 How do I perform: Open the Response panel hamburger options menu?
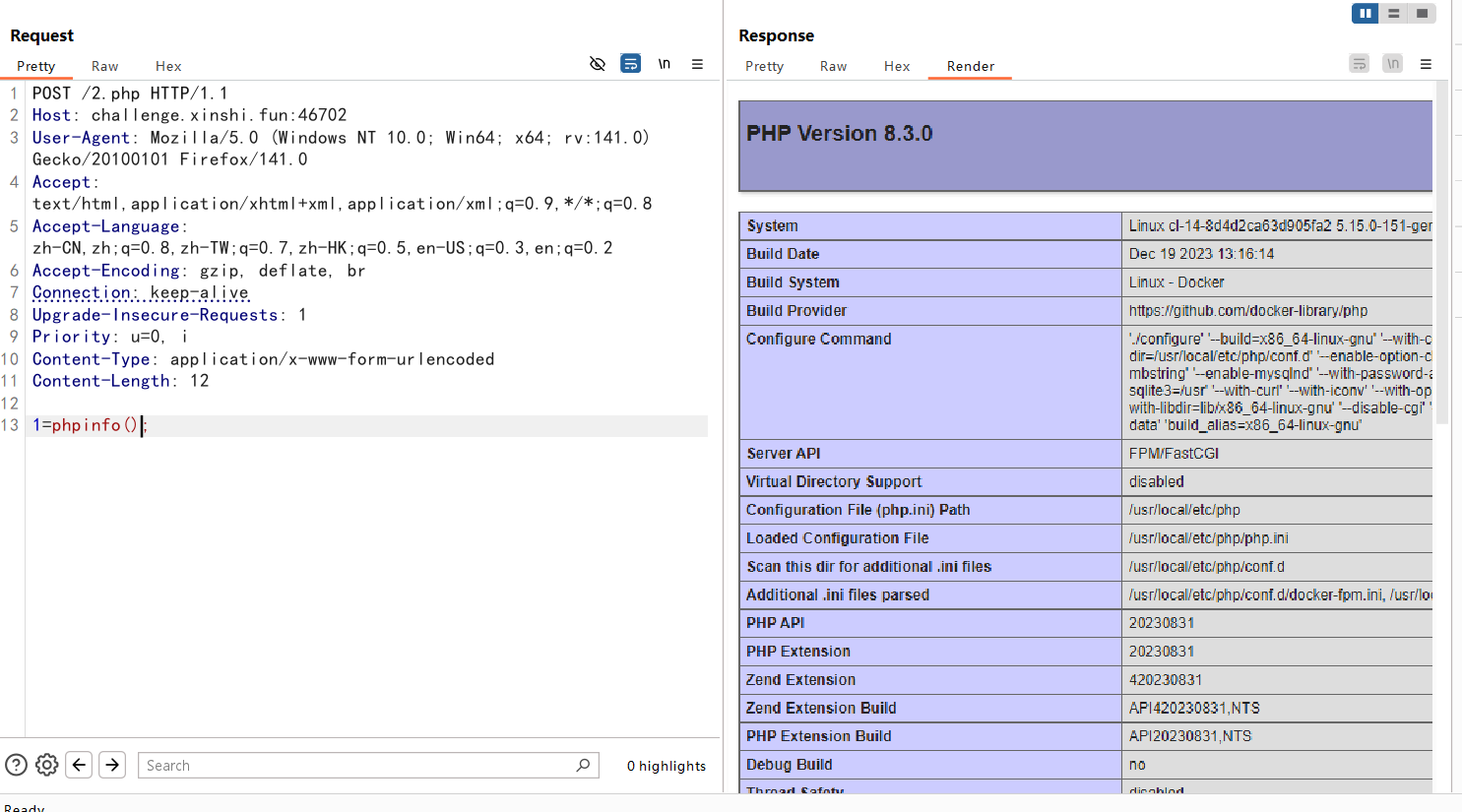1426,64
